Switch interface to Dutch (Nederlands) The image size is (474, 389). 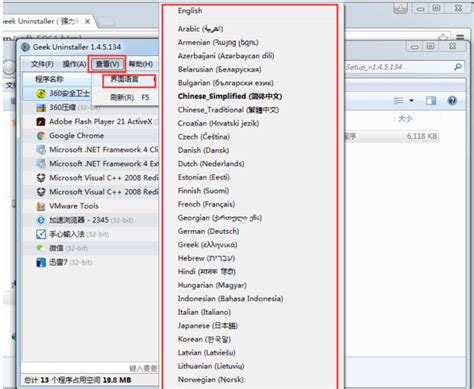(x=211, y=164)
